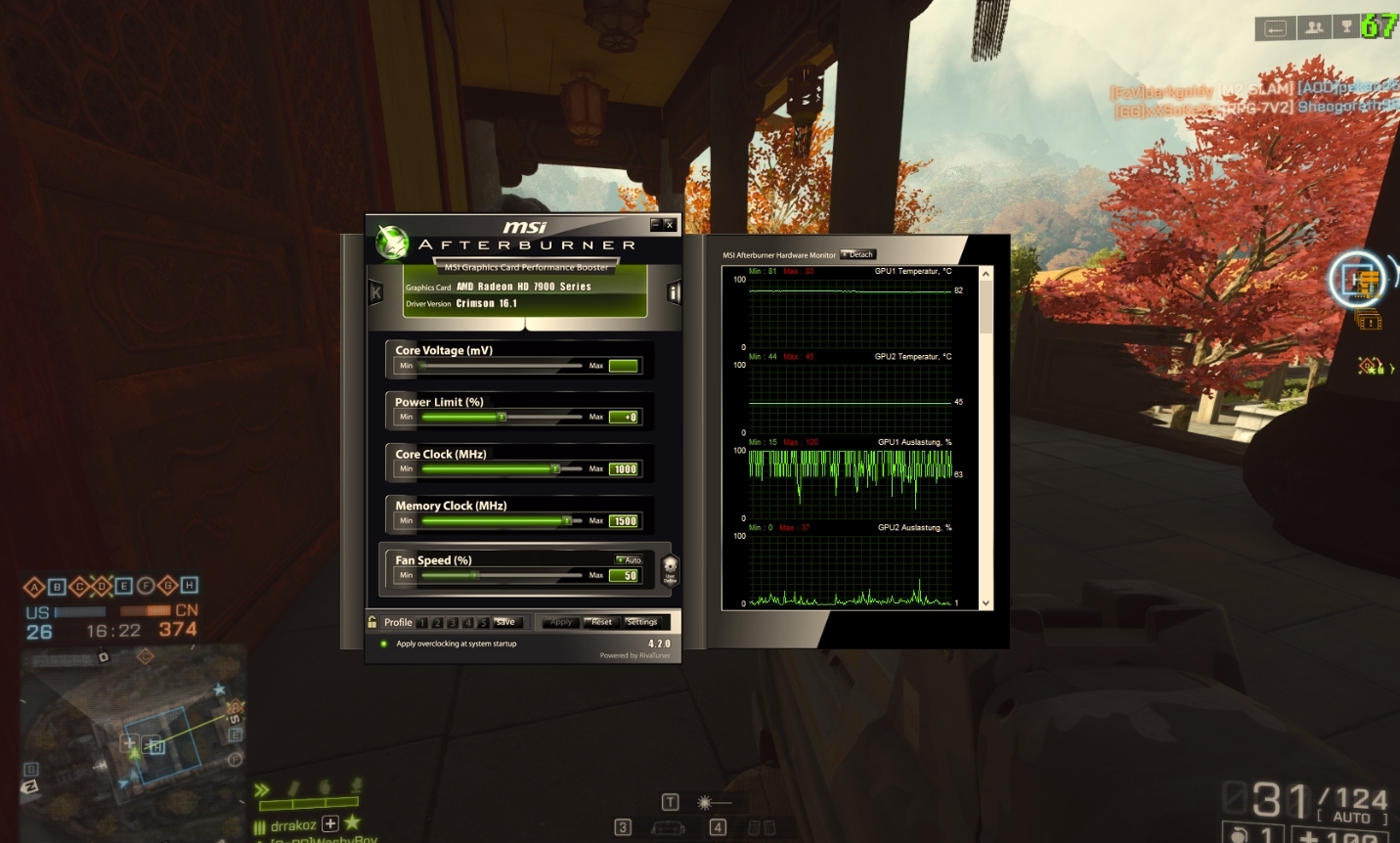Click the MSI Afterburner dragon logo
Image resolution: width=1400 pixels, height=843 pixels.
[392, 243]
